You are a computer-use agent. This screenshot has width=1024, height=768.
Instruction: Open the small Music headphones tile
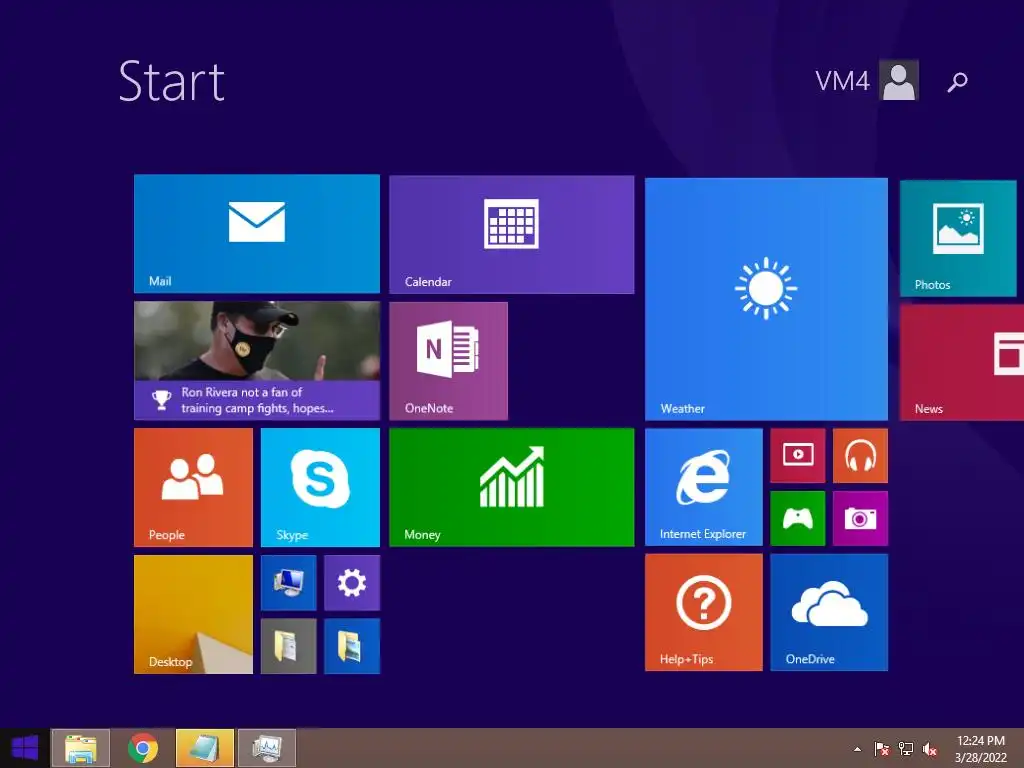pyautogui.click(x=860, y=455)
